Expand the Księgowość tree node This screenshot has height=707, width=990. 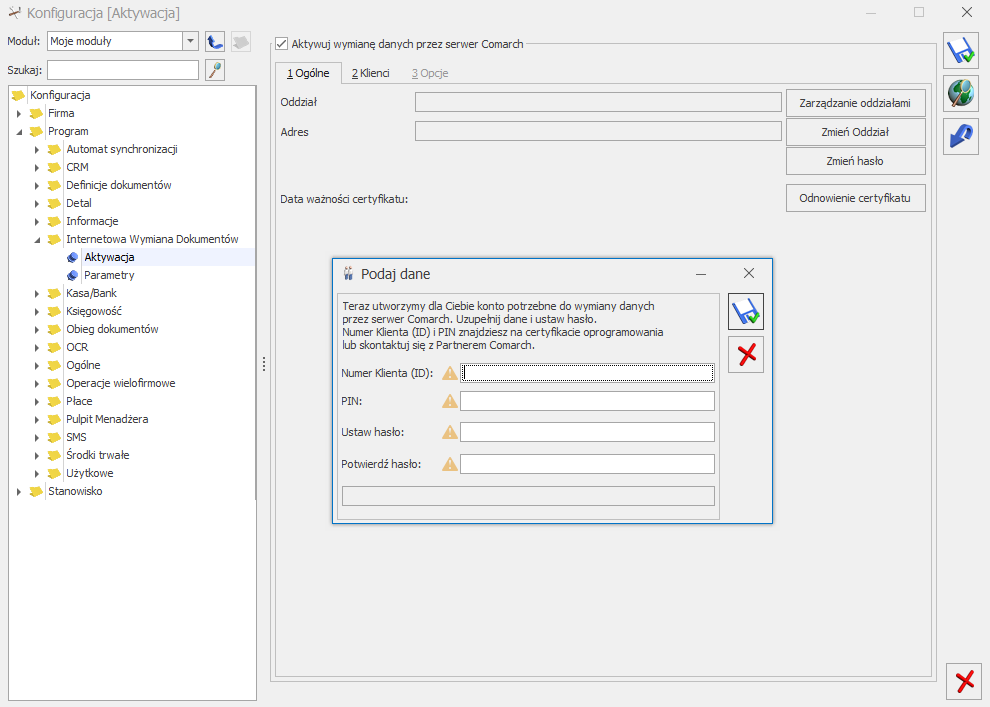[x=37, y=312]
